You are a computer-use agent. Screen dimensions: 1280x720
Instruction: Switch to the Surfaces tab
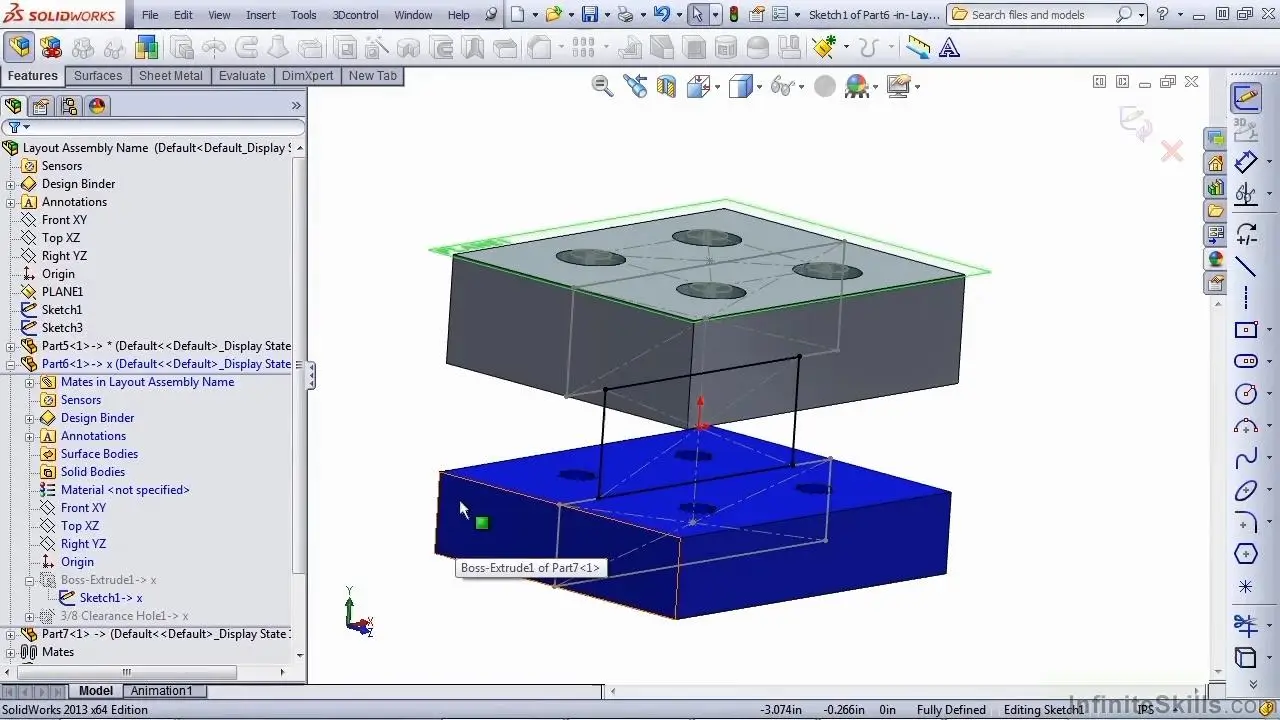(98, 76)
